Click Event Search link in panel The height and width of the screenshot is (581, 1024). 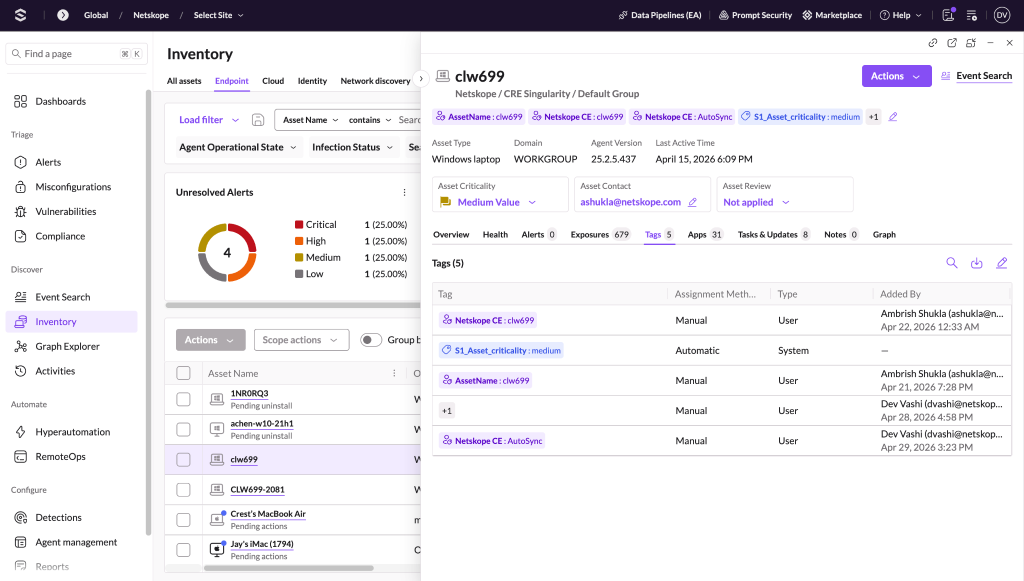tap(984, 76)
